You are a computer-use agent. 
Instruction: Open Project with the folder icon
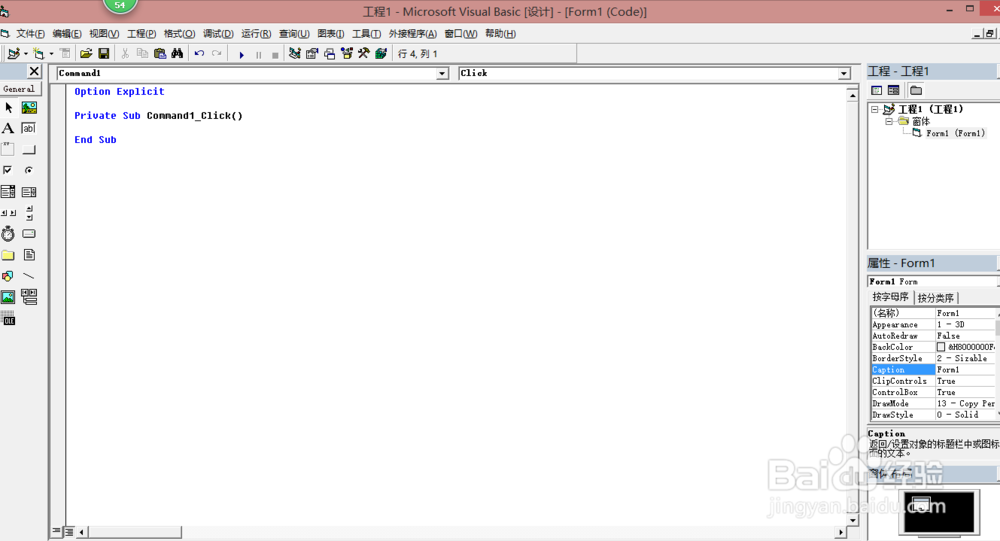coord(86,54)
